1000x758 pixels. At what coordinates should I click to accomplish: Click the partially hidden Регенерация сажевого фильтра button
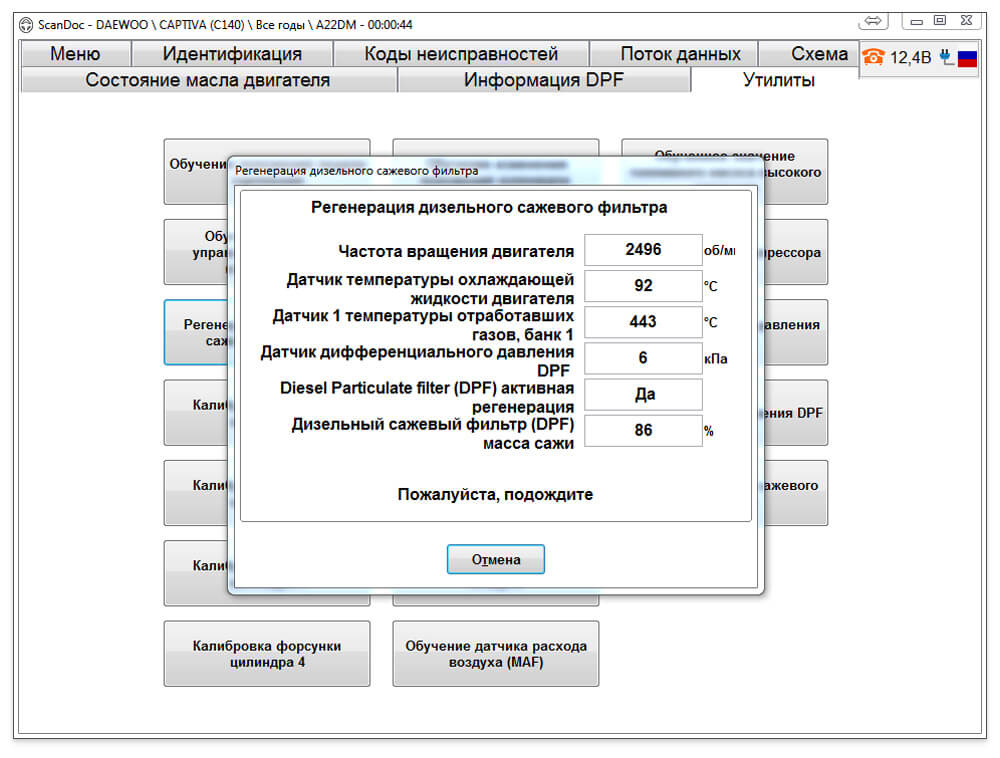(196, 332)
